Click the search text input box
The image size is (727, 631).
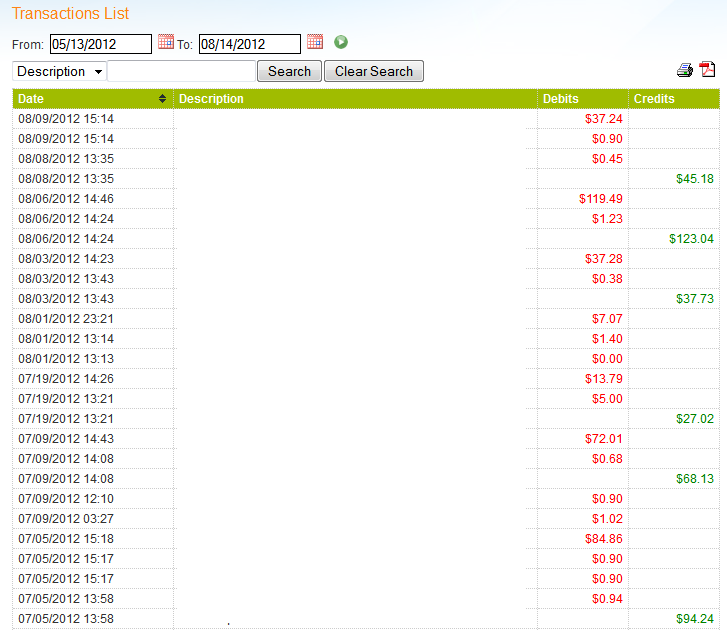tap(181, 72)
